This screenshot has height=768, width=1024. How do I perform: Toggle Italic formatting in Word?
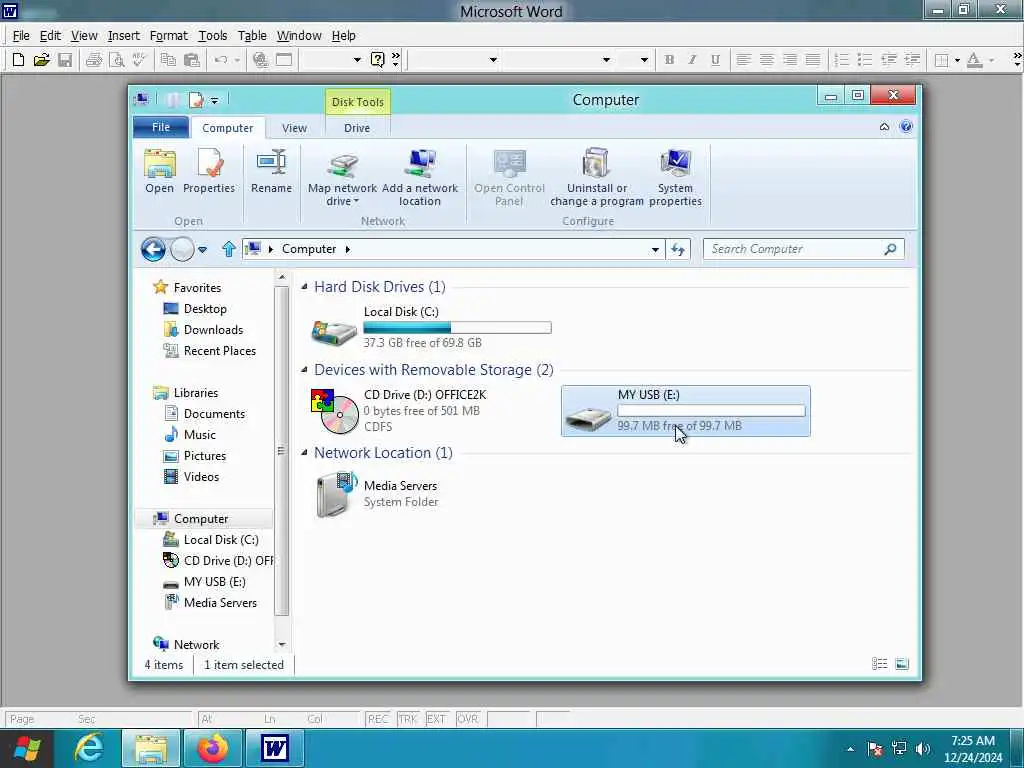(x=692, y=60)
